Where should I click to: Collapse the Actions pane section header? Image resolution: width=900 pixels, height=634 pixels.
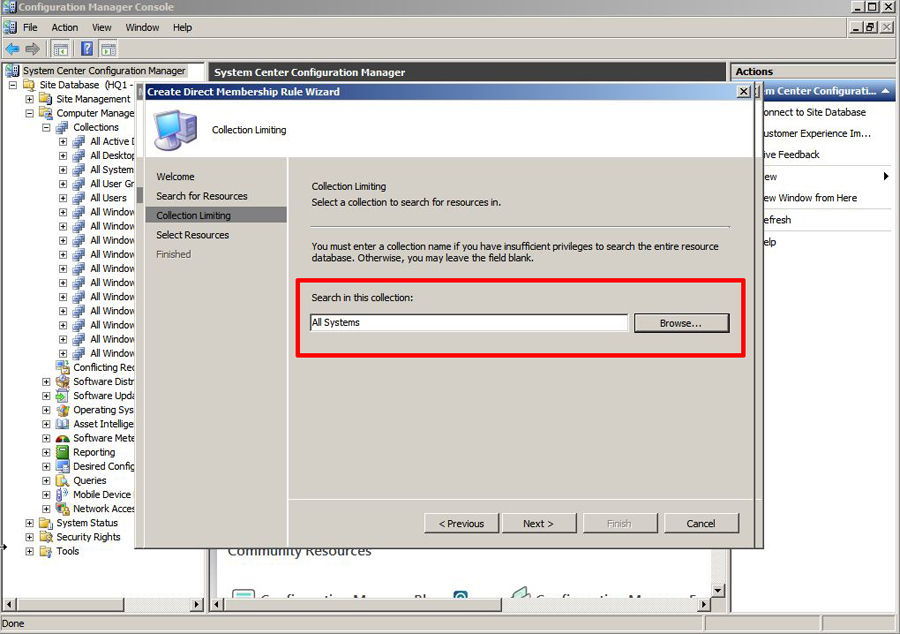(886, 91)
